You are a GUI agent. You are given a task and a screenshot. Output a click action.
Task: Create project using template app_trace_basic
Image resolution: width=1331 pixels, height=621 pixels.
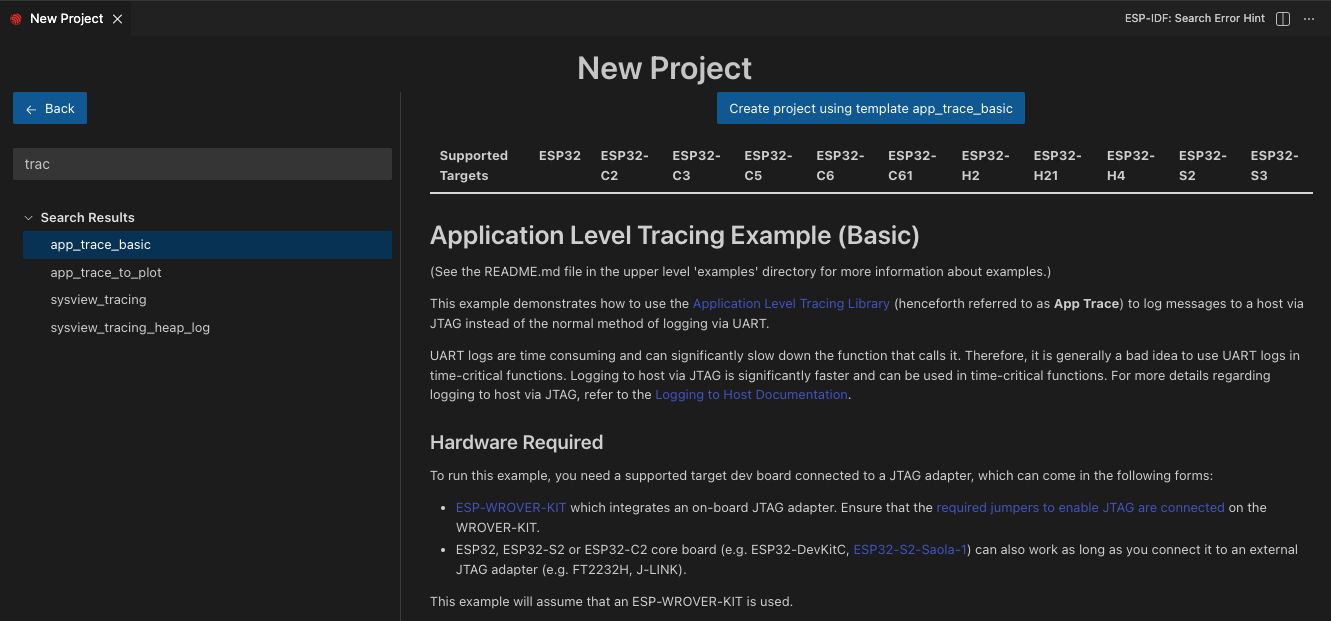870,108
